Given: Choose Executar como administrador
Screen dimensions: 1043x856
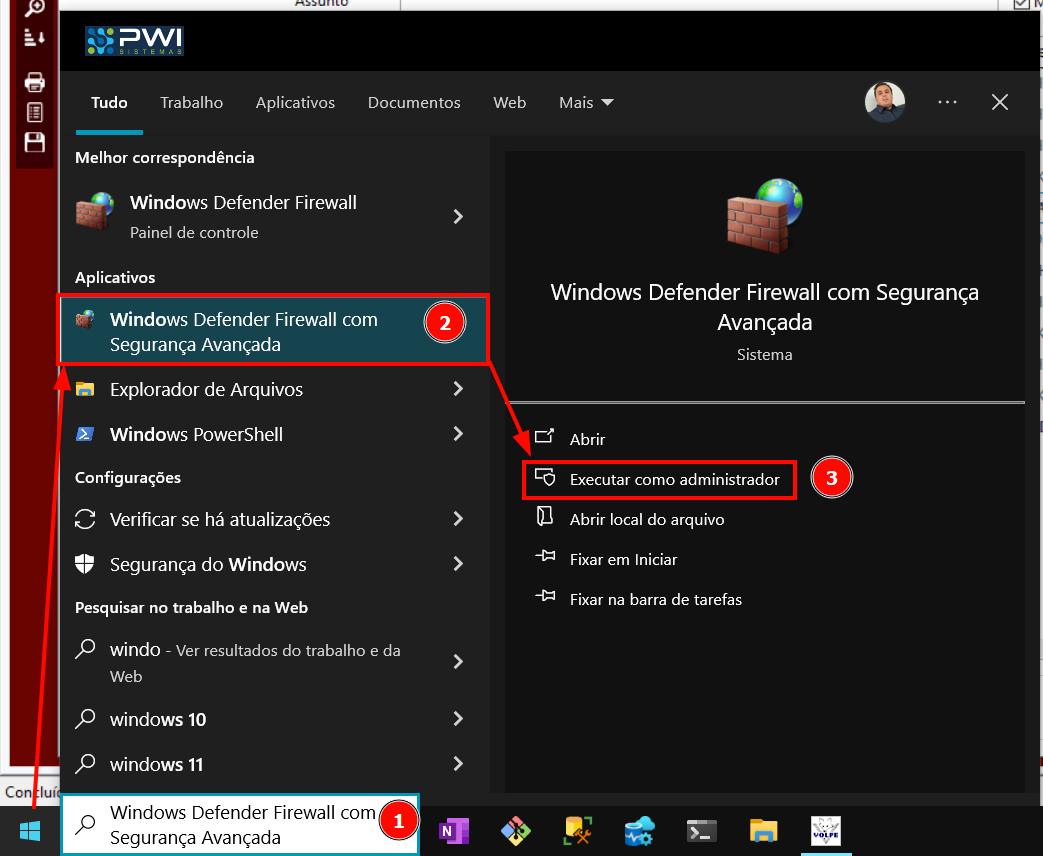Looking at the screenshot, I should (x=674, y=480).
